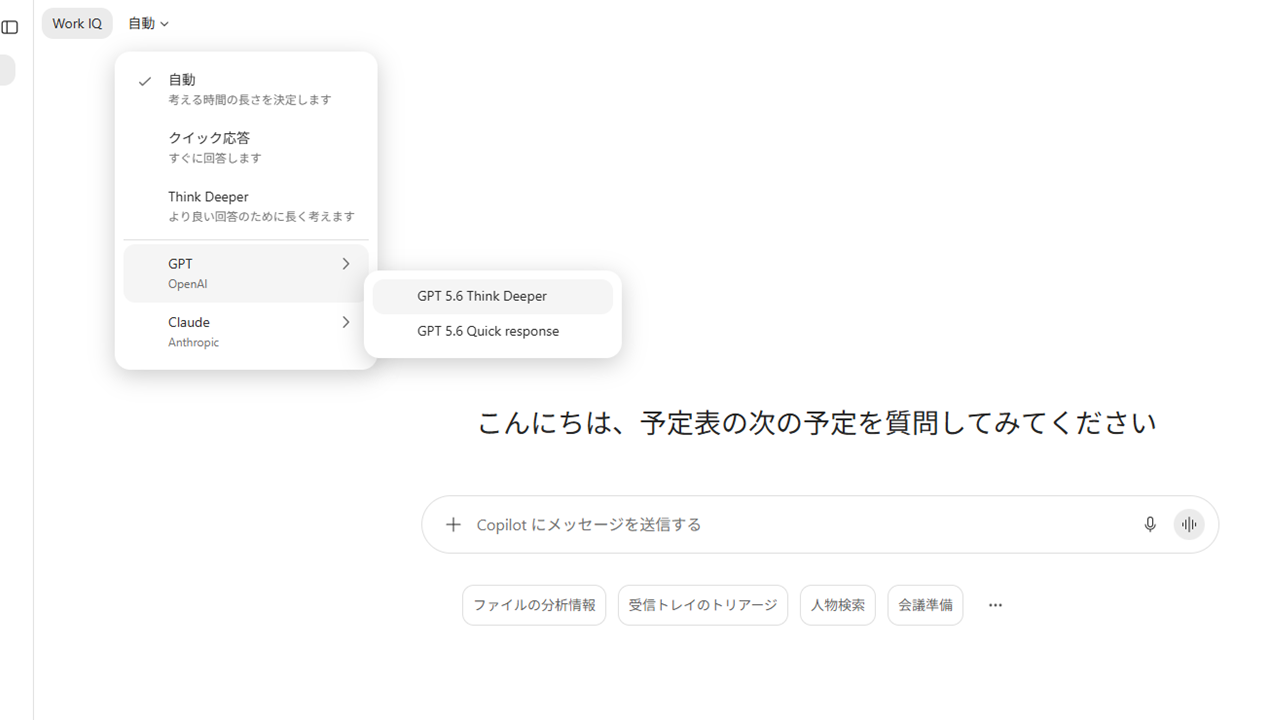Choose the checked 自動 option
The image size is (1280, 720).
pyautogui.click(x=246, y=89)
